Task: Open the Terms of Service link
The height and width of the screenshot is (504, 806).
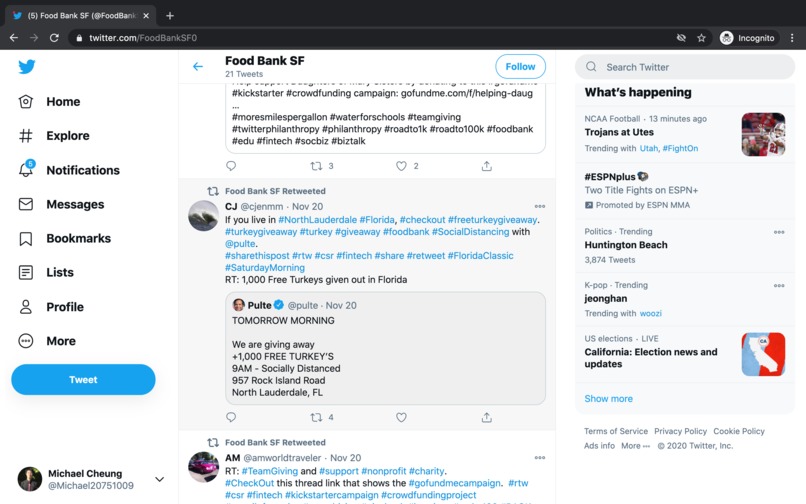Action: tap(616, 431)
